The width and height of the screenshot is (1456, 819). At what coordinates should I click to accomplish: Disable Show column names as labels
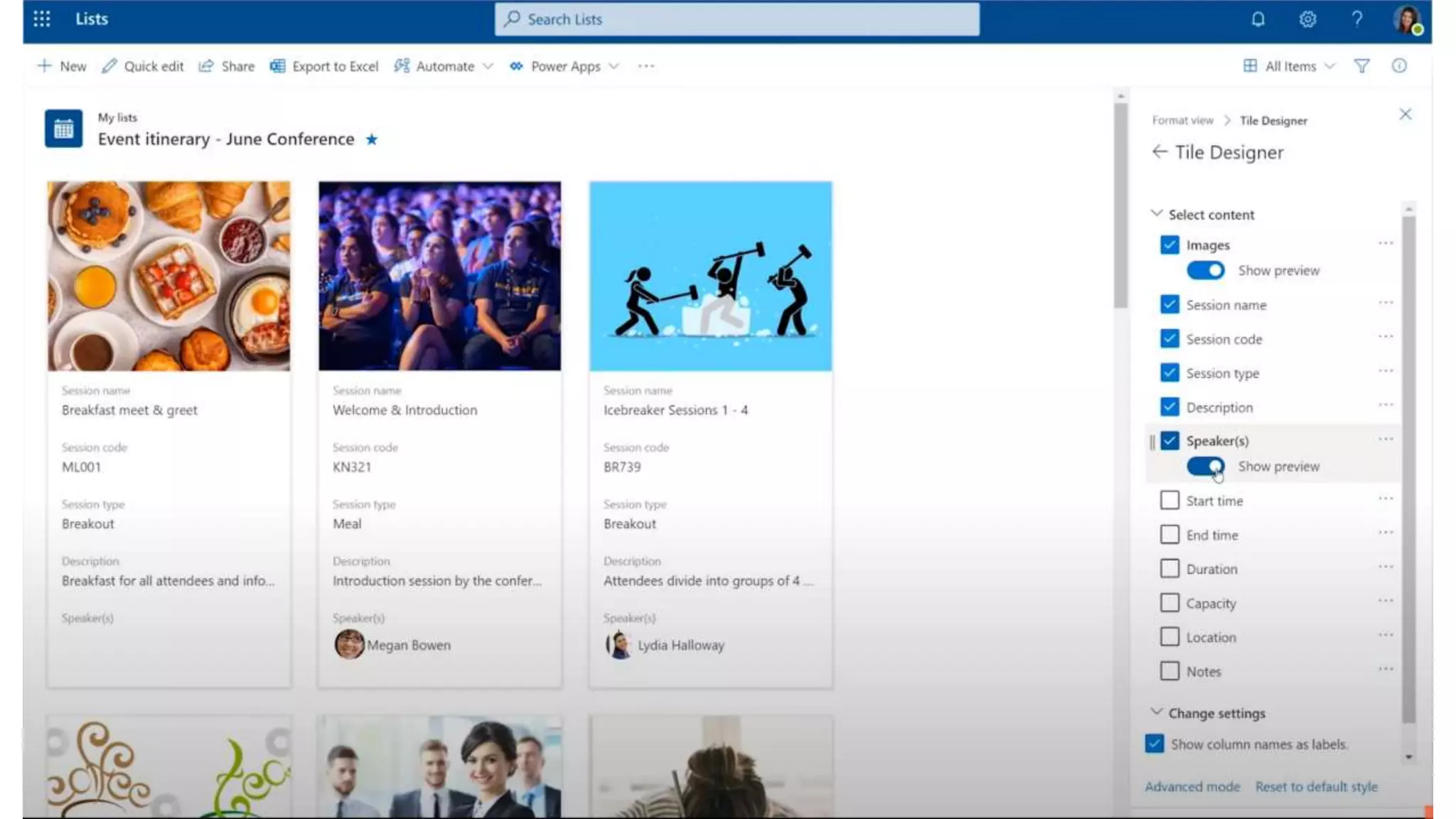point(1155,744)
